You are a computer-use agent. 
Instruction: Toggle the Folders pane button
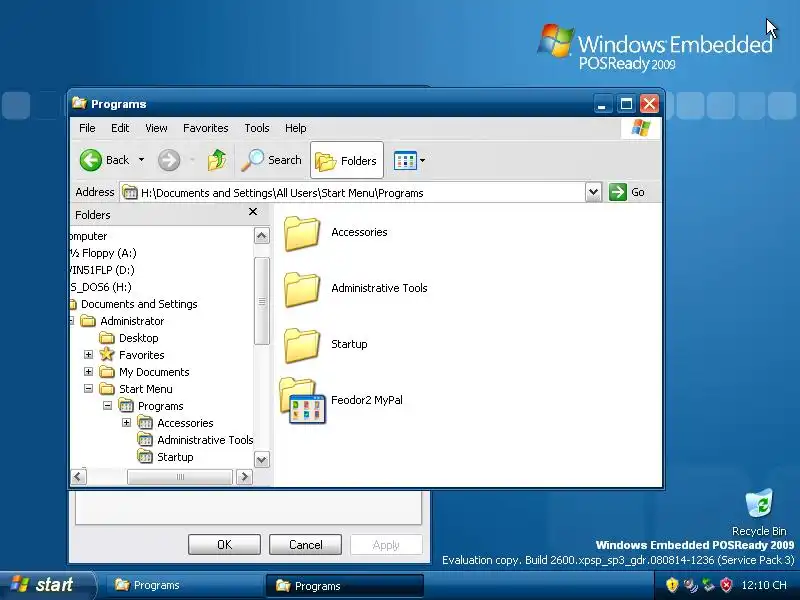346,160
